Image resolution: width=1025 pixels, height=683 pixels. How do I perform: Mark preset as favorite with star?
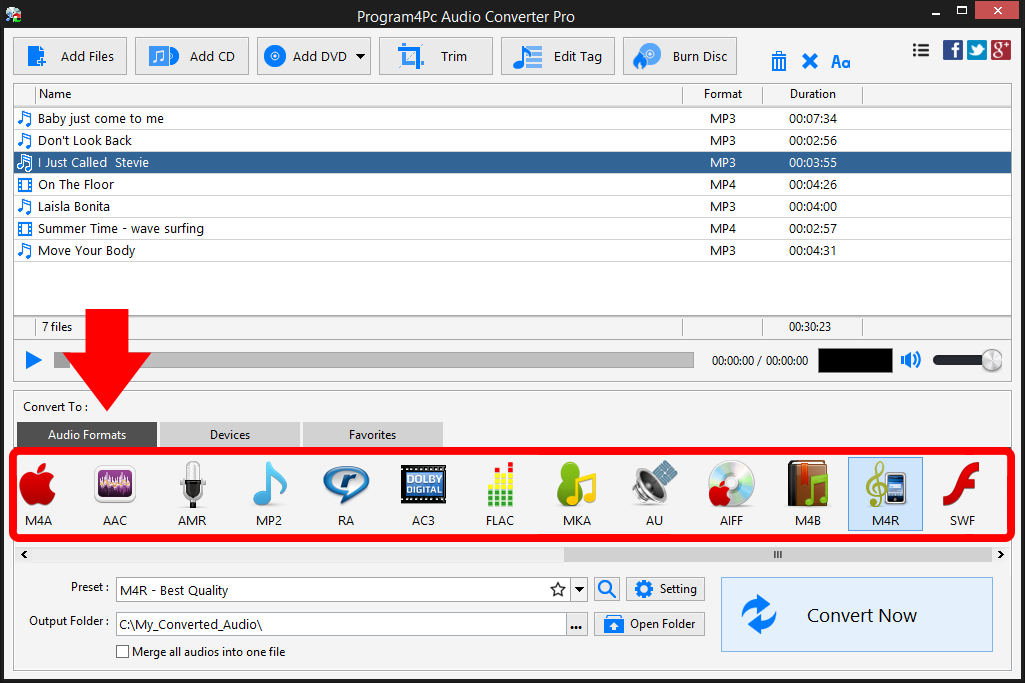[558, 590]
